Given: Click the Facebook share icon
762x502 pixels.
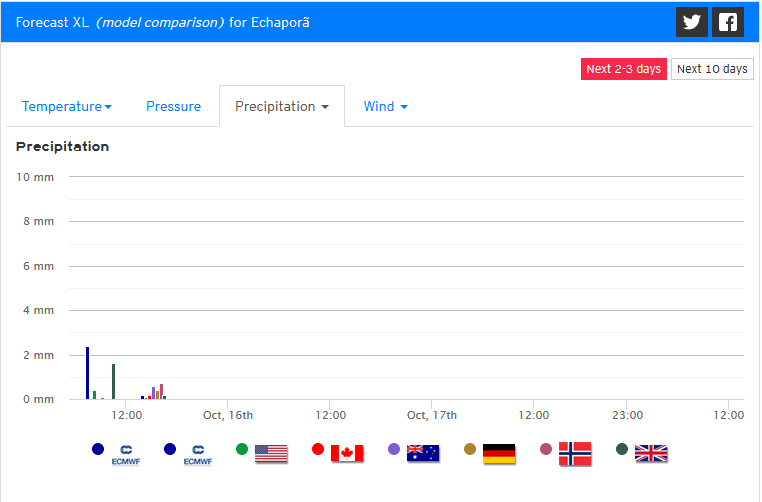Looking at the screenshot, I should (x=728, y=22).
